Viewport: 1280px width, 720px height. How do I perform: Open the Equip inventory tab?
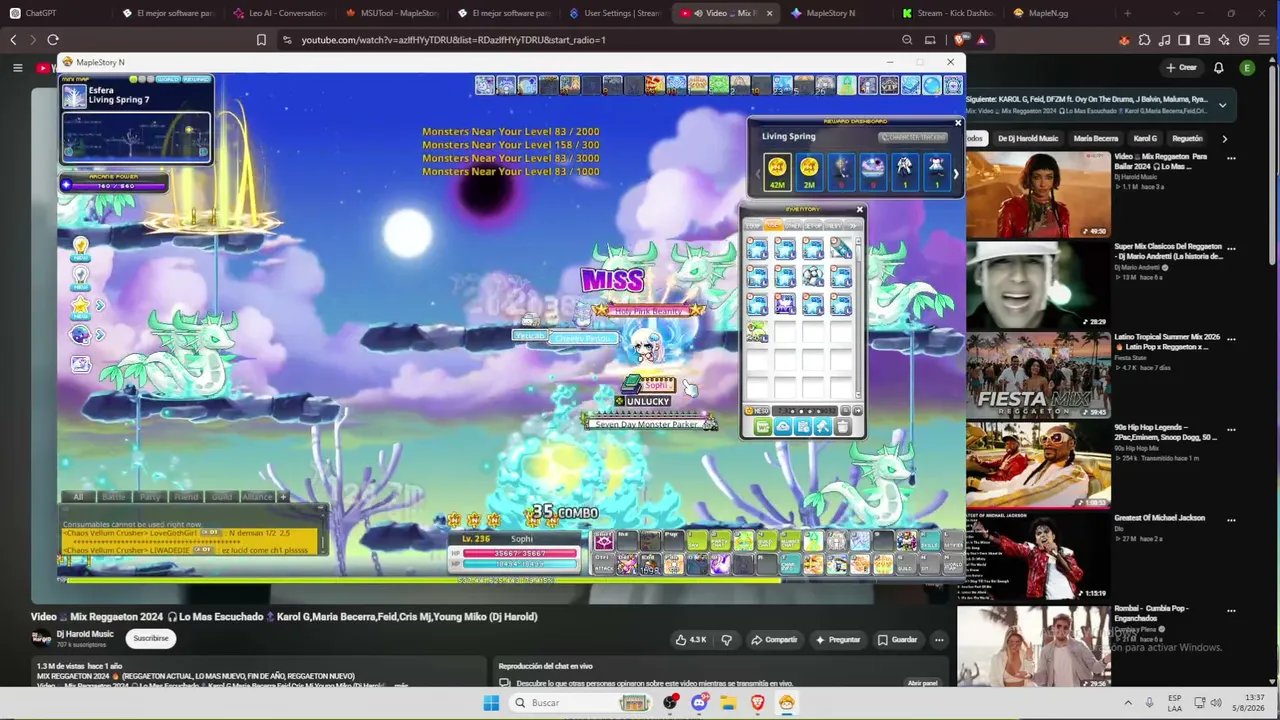pyautogui.click(x=752, y=226)
